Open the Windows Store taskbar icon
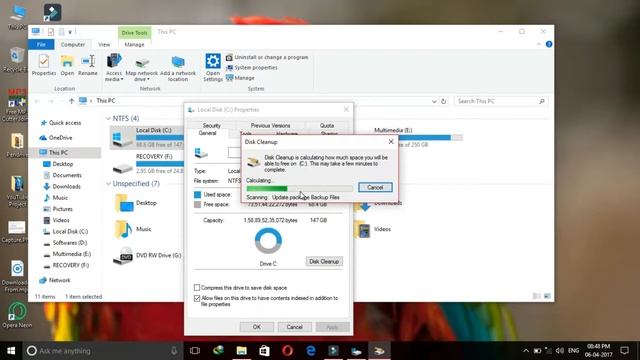Screen dimensions: 640x360 tap(264, 351)
